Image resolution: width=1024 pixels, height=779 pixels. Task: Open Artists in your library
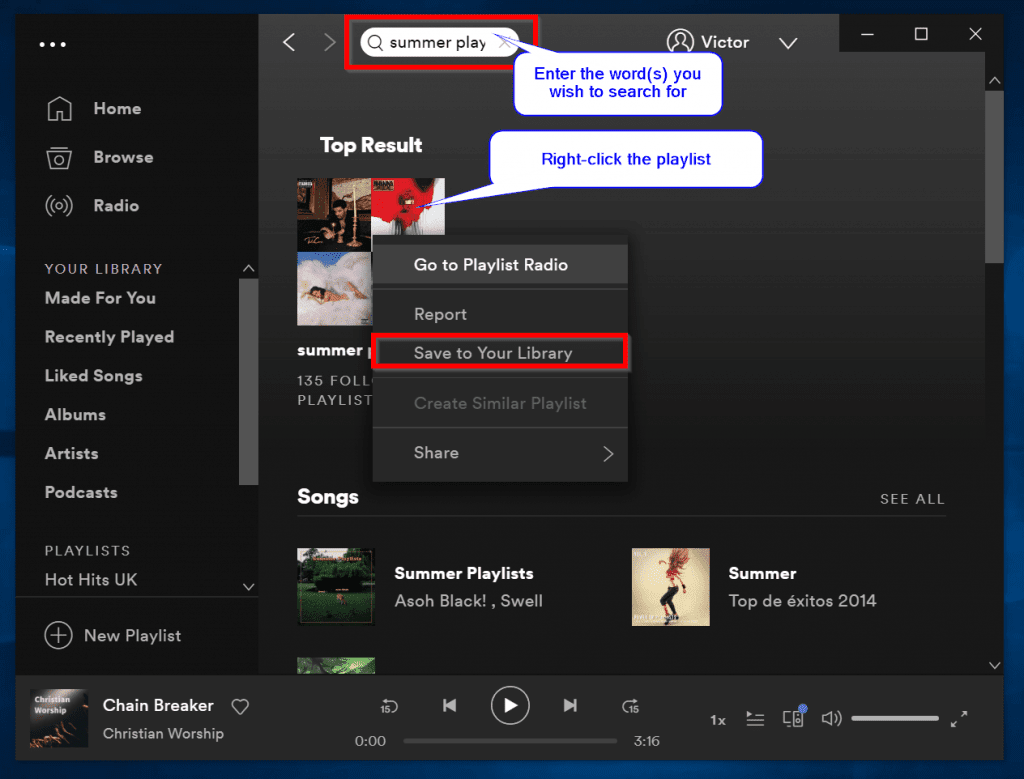coord(71,453)
